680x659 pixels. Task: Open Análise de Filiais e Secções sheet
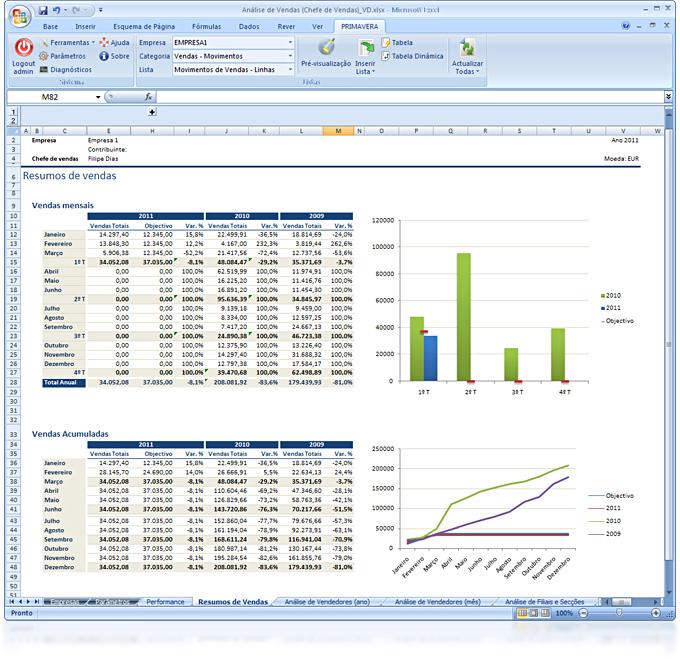(x=544, y=602)
